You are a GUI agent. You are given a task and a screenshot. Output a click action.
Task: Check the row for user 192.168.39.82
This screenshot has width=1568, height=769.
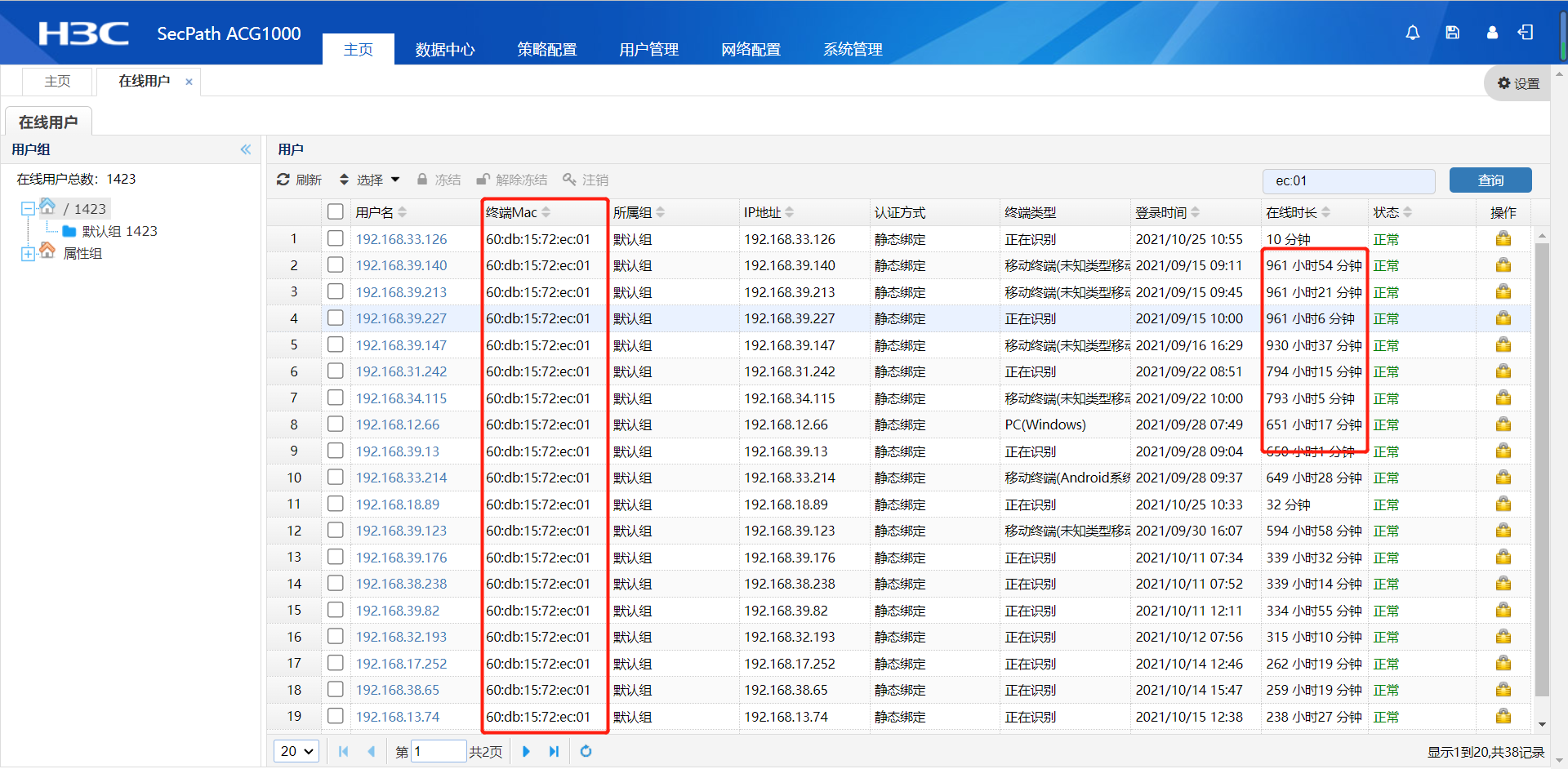pyautogui.click(x=335, y=610)
